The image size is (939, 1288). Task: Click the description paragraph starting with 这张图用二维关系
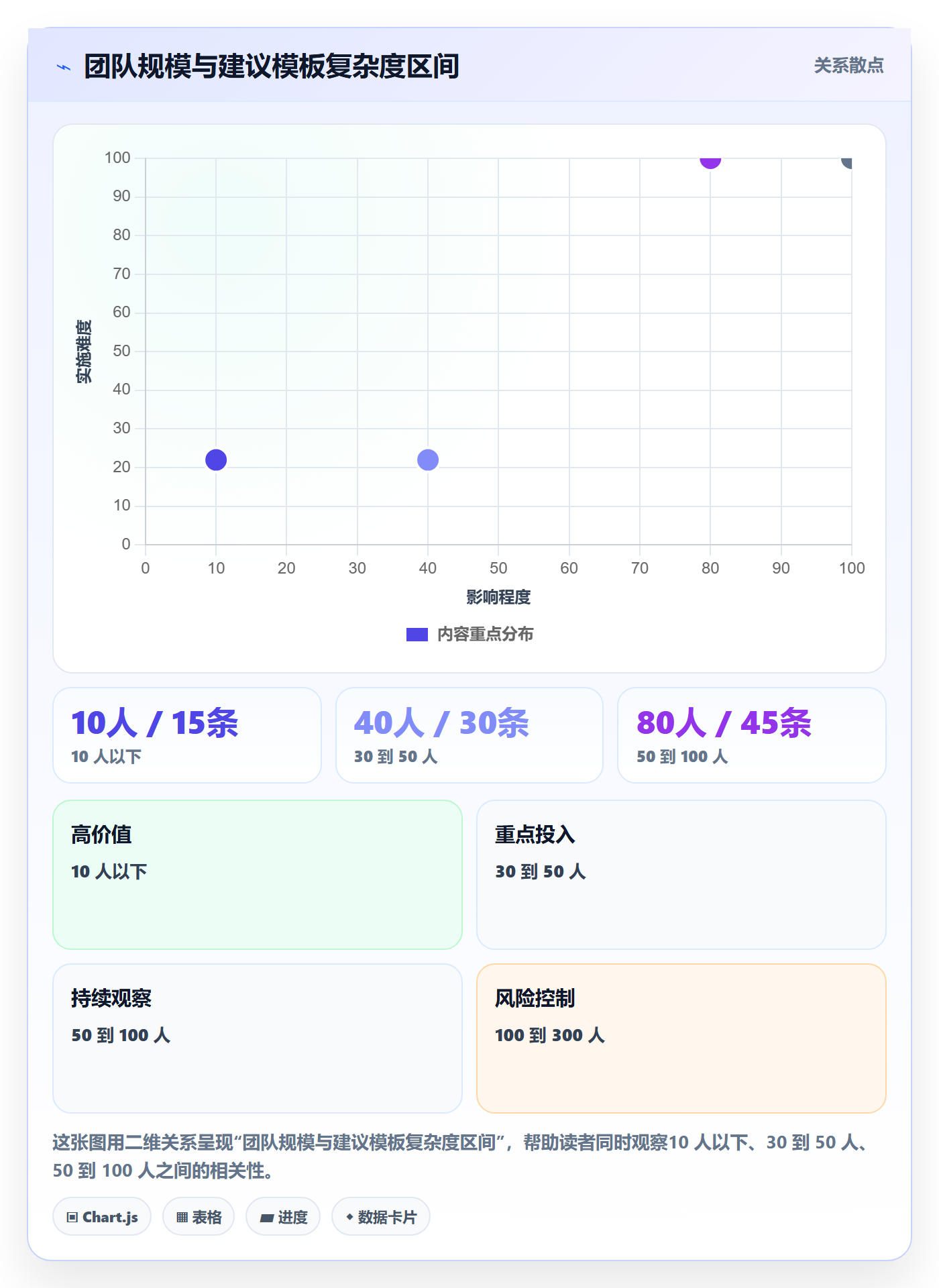pyautogui.click(x=463, y=1157)
